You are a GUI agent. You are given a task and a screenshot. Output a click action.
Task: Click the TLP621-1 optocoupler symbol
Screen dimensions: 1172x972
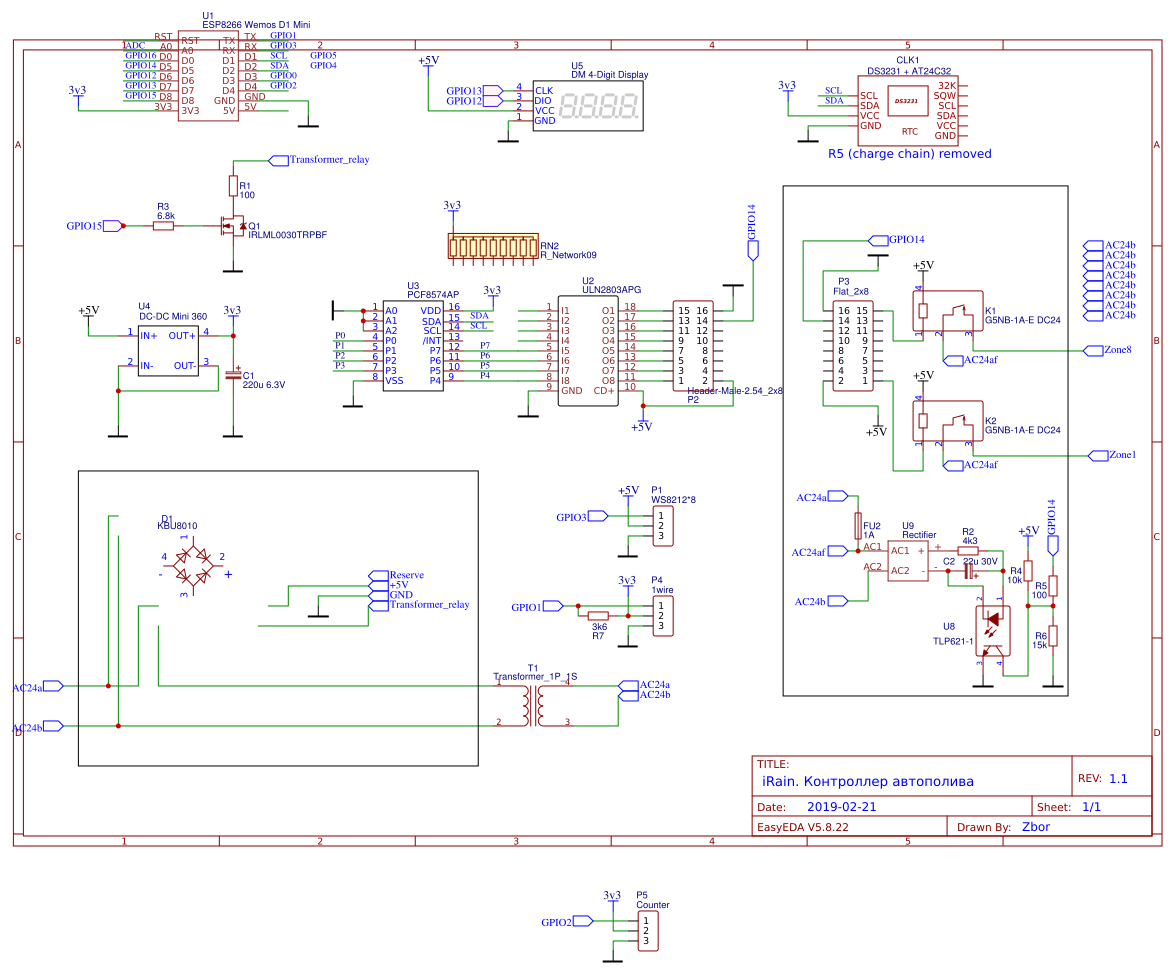click(x=992, y=632)
